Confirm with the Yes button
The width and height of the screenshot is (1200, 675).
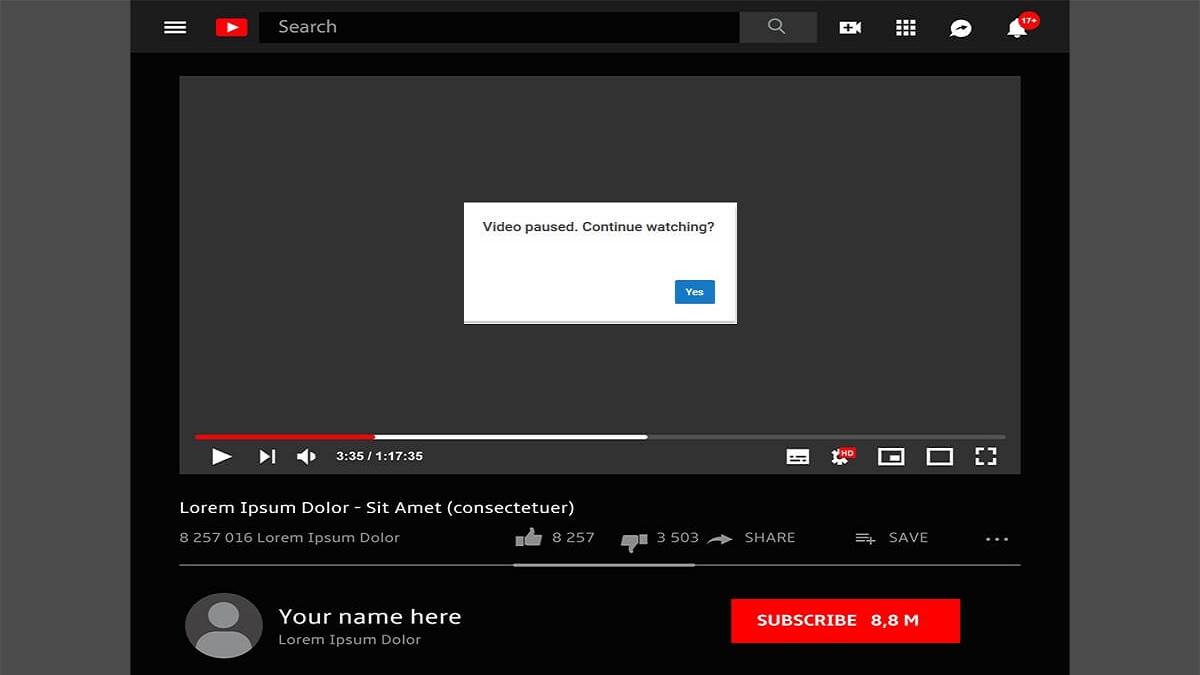[695, 292]
